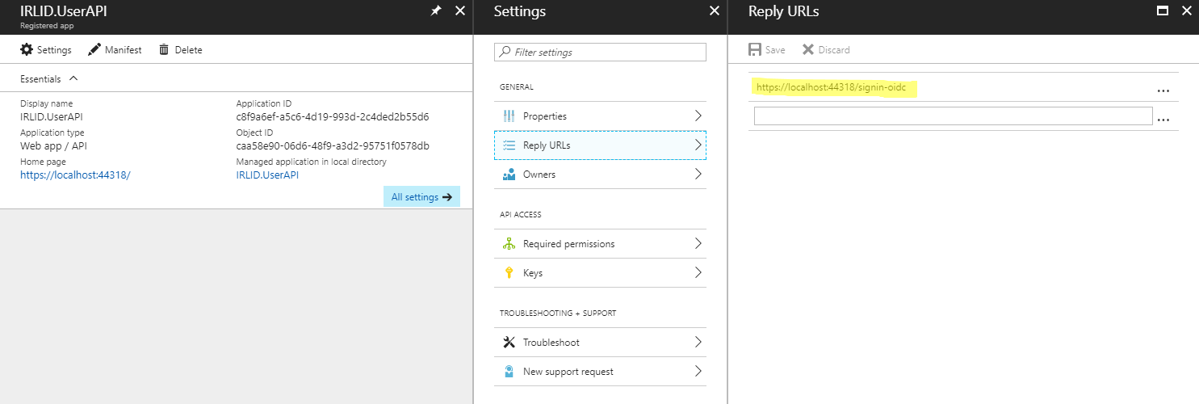The height and width of the screenshot is (404, 1199).
Task: Click the chevron beside Troubleshoot
Action: click(x=697, y=342)
